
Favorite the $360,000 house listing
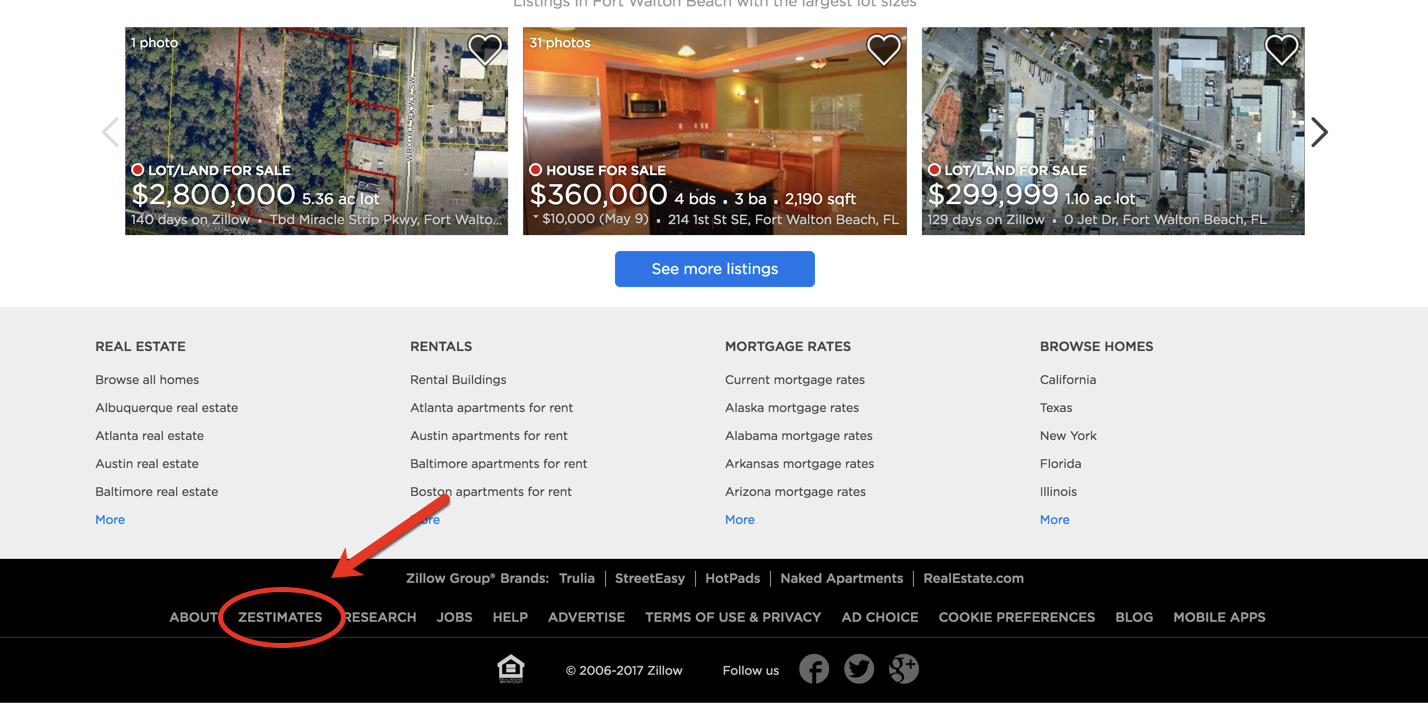[x=883, y=49]
